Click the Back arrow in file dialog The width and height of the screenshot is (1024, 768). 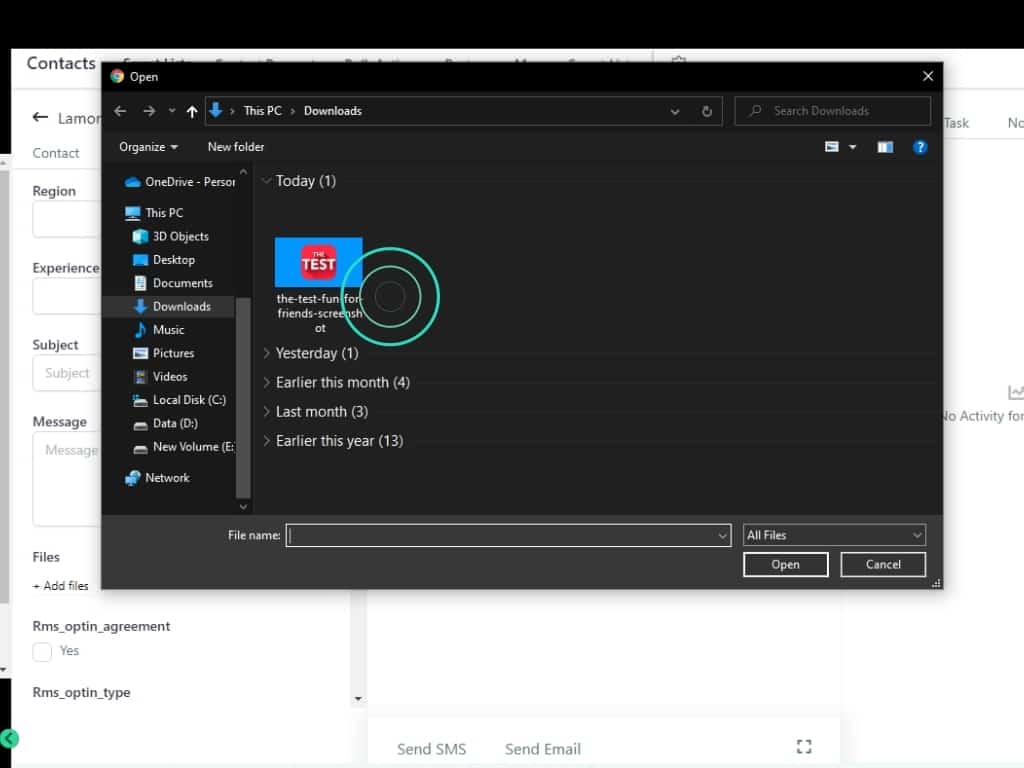[x=120, y=111]
